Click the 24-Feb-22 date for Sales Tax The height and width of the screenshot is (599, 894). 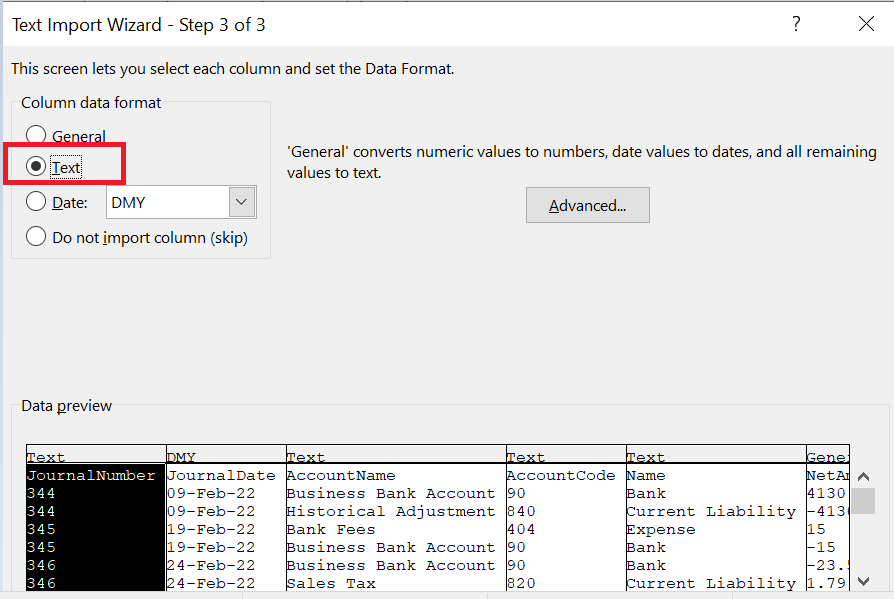211,583
